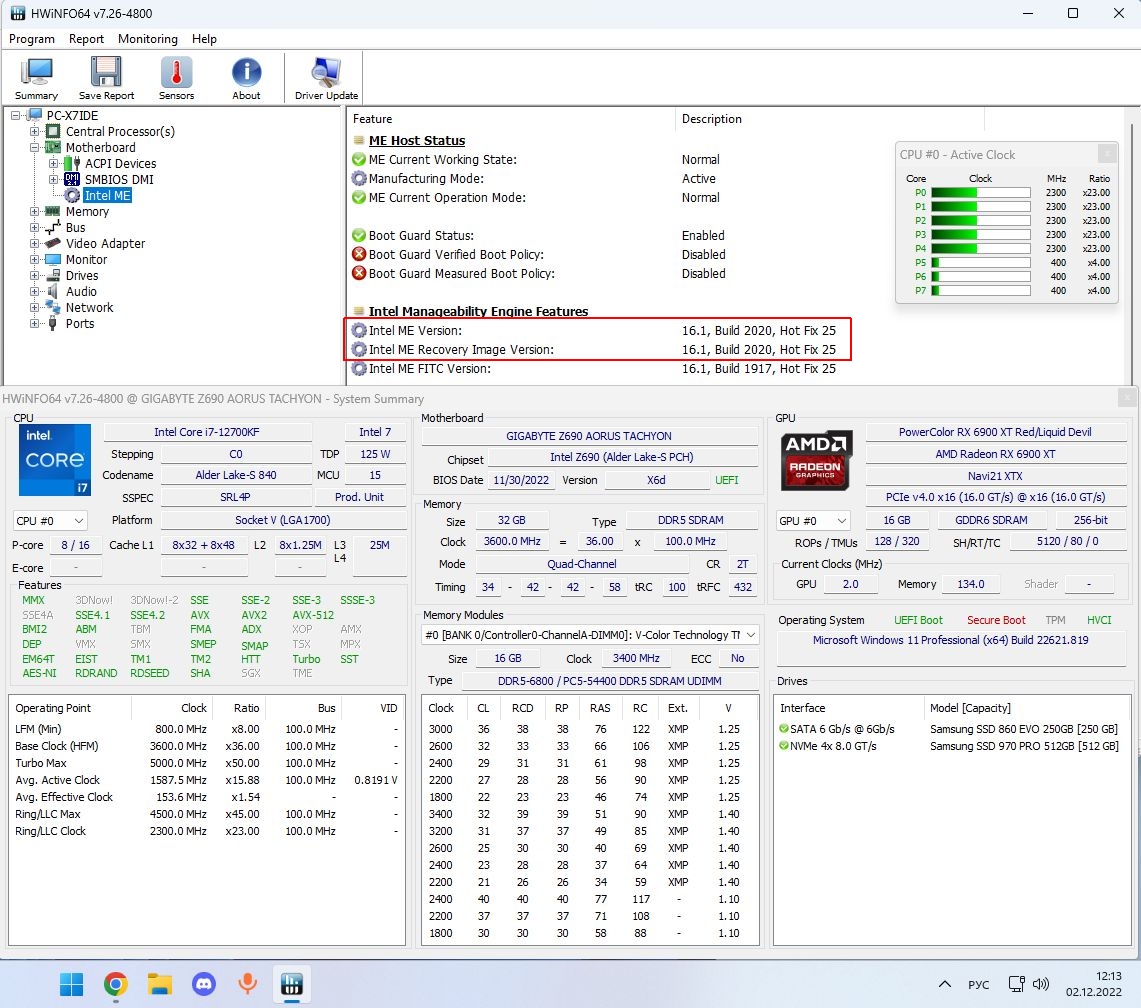Expand the Video Adapter tree node
1141x1008 pixels.
pyautogui.click(x=34, y=244)
